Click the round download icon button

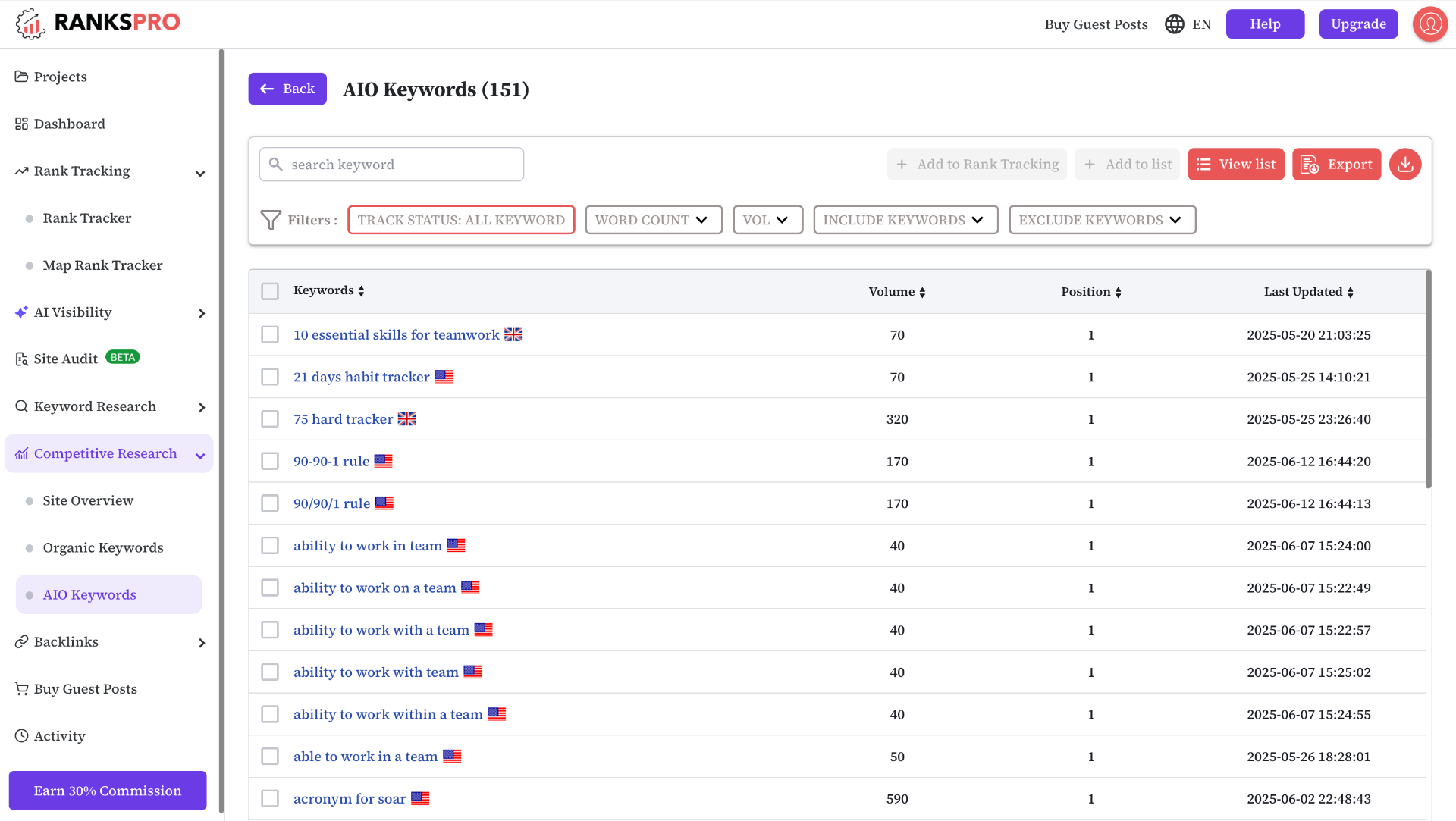point(1405,165)
